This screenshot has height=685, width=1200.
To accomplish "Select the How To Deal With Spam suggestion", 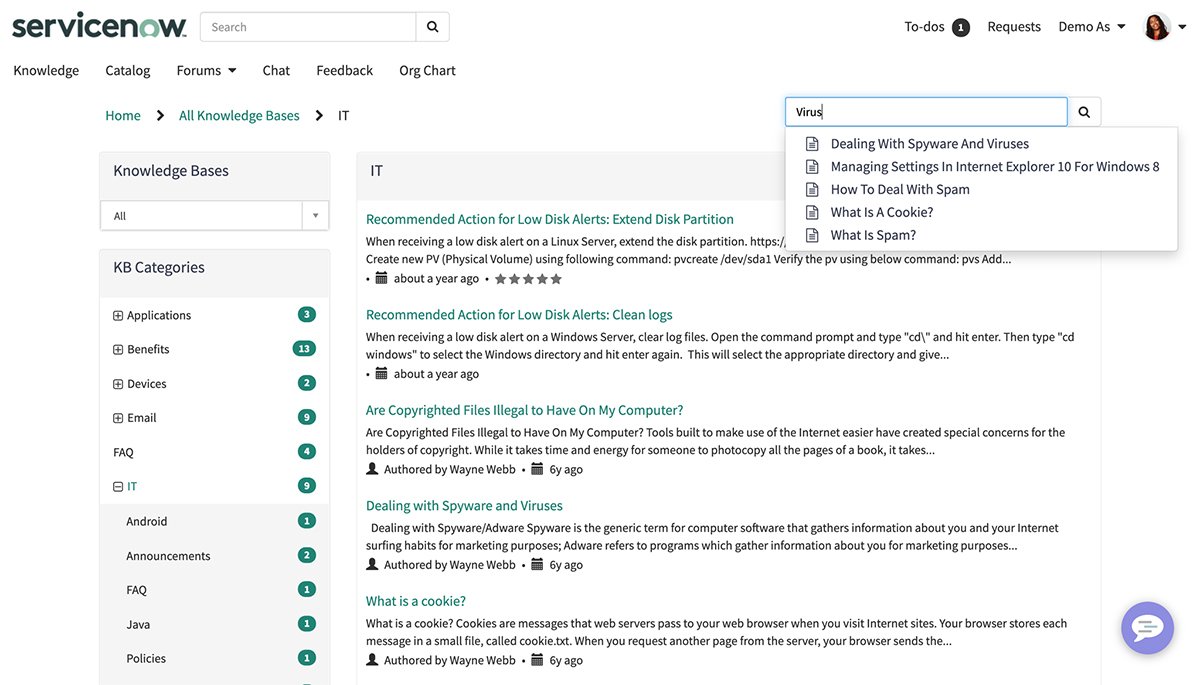I will tap(900, 189).
